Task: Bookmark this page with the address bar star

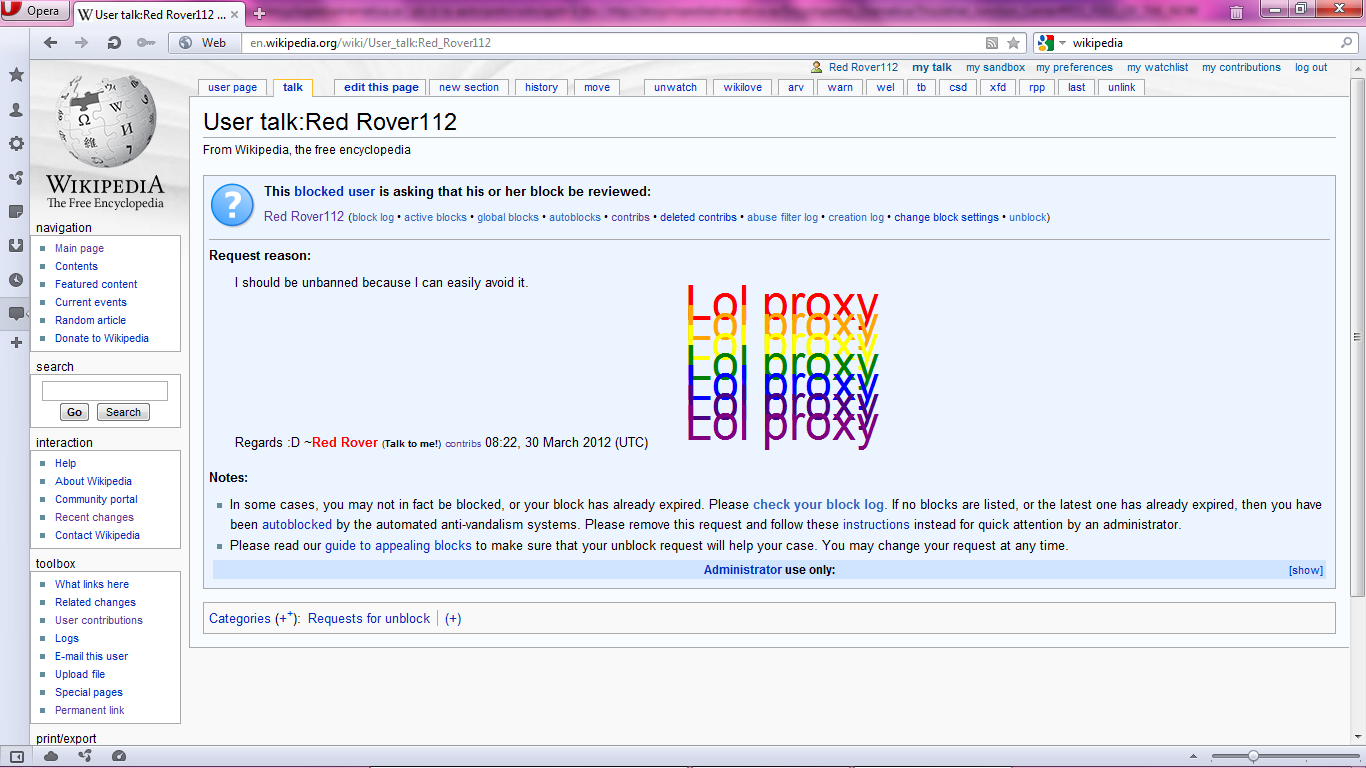Action: pyautogui.click(x=1015, y=43)
